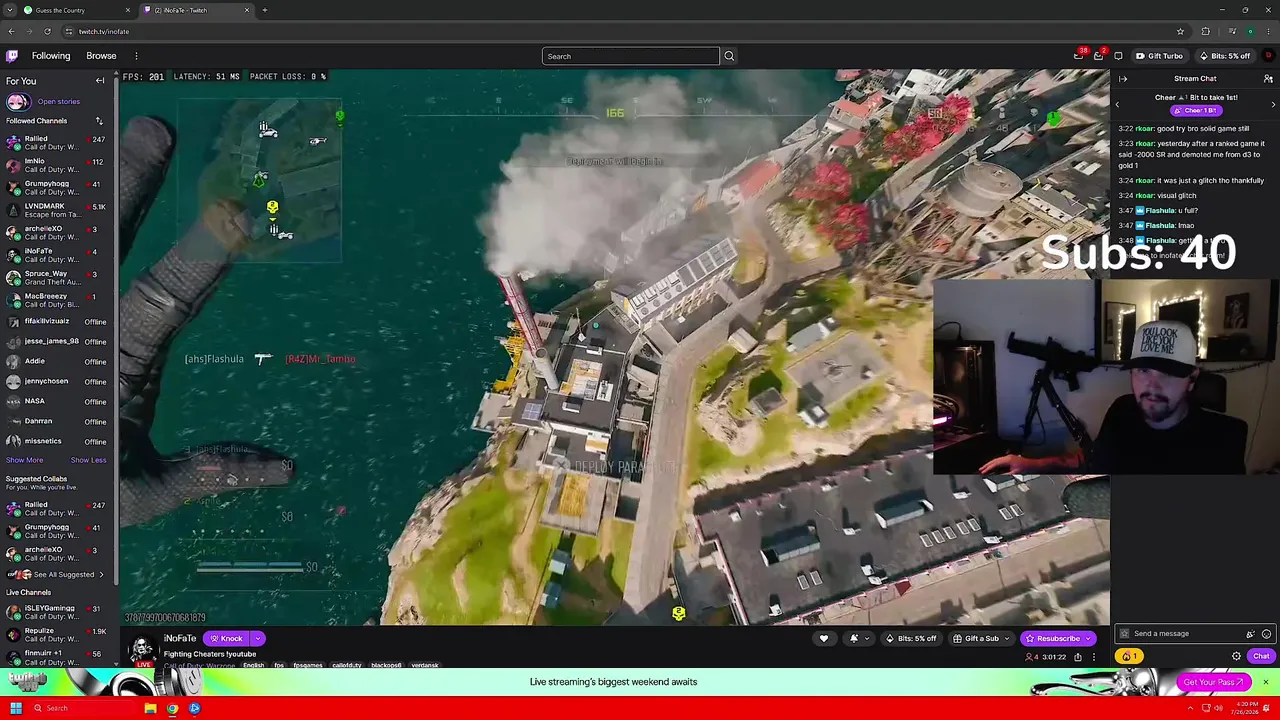Reload the page
1280x720 pixels.
pos(47,31)
